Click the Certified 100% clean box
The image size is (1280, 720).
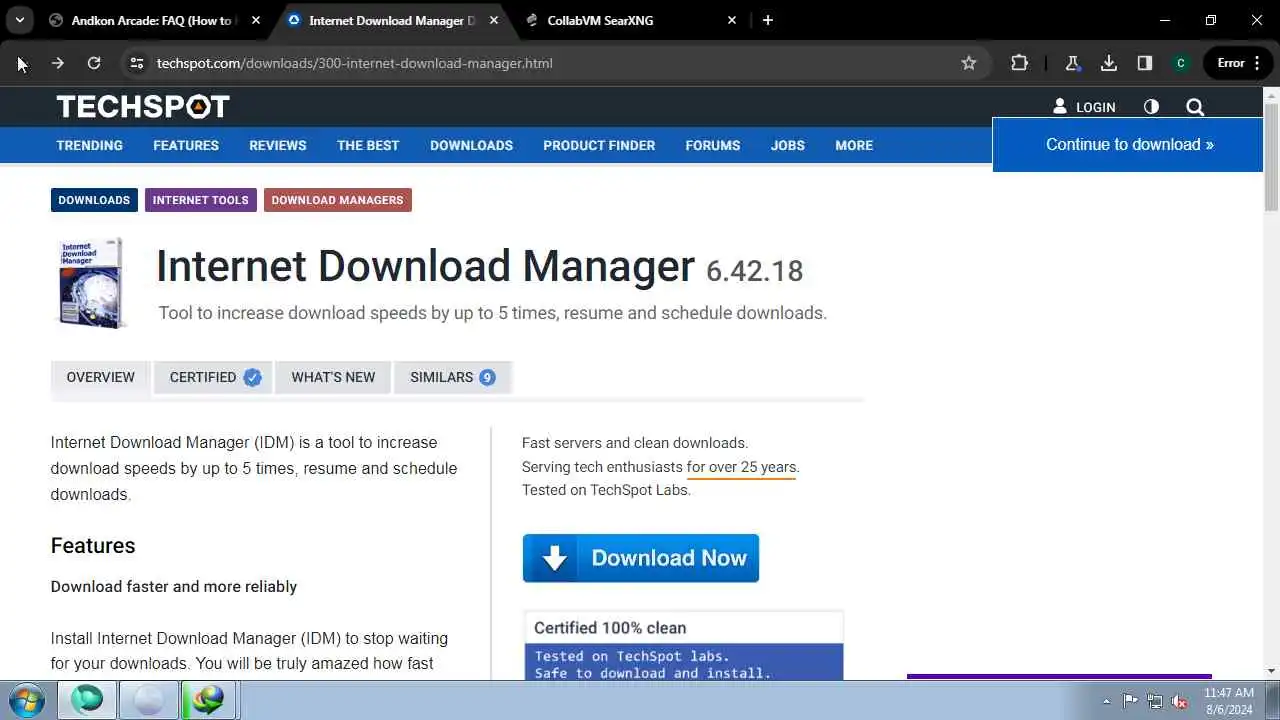684,645
